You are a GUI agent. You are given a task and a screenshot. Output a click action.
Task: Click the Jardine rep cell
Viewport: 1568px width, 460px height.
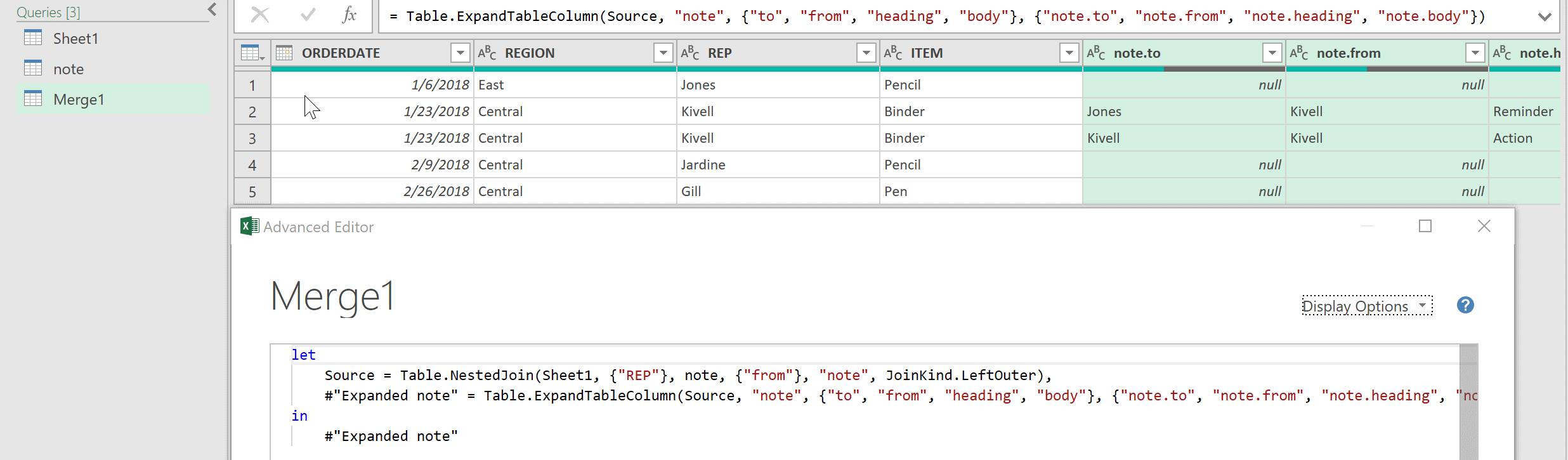point(778,165)
